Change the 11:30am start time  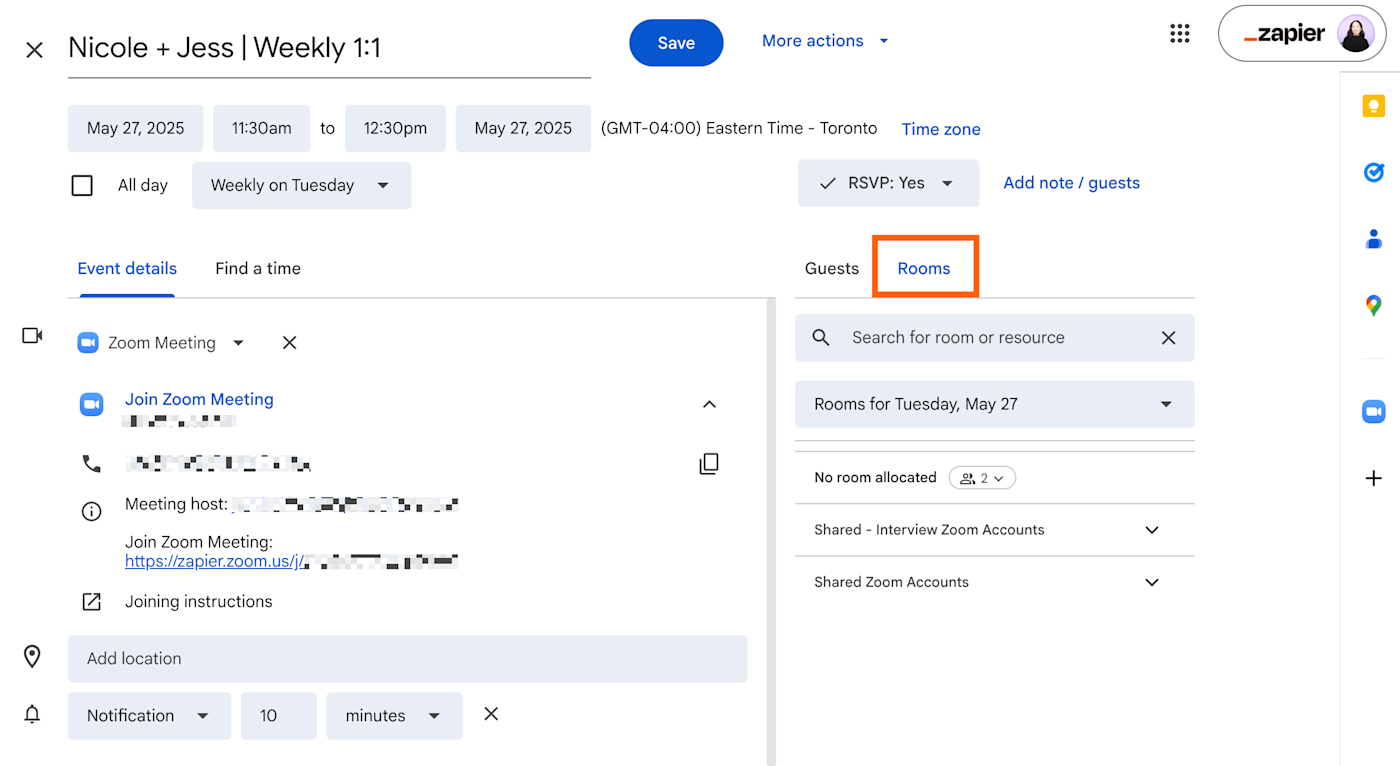(262, 128)
